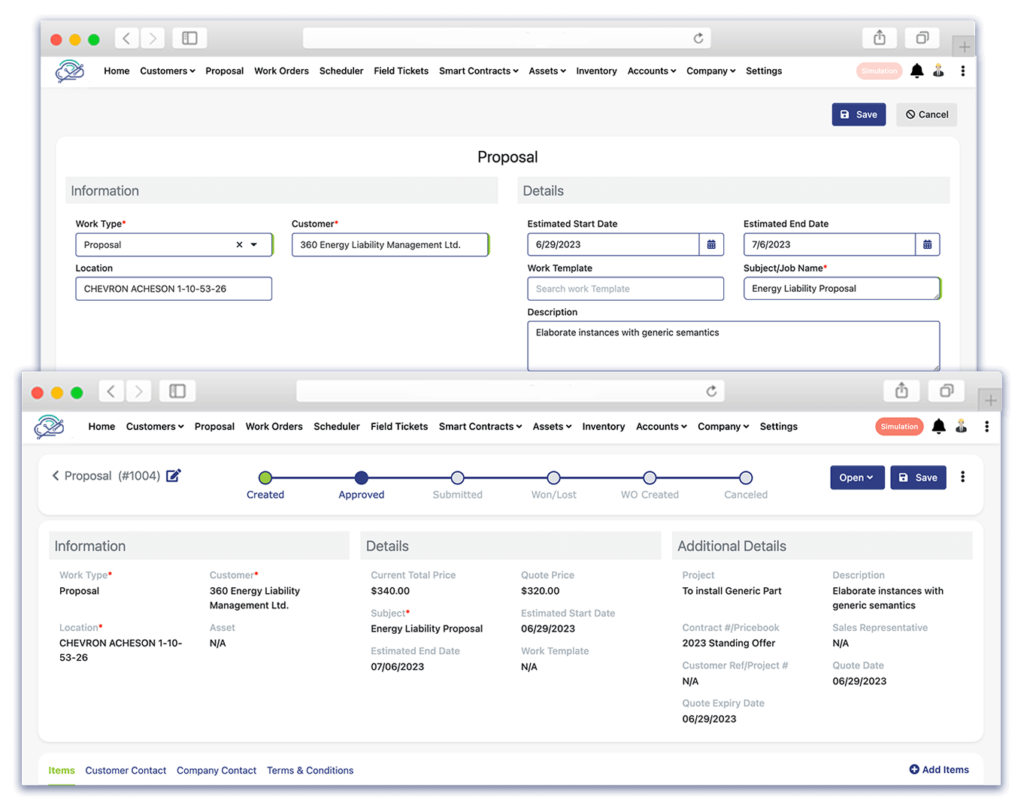The height and width of the screenshot is (812, 1024).
Task: Click the company cloud logo
Action: tap(48, 426)
